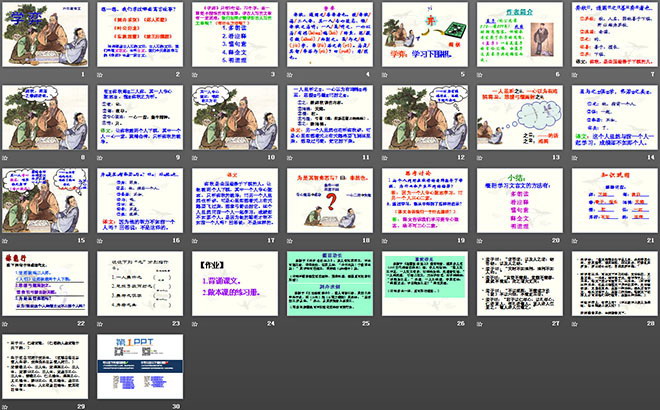
Task: Select slide 25 green background thumbnail
Action: [x=330, y=284]
